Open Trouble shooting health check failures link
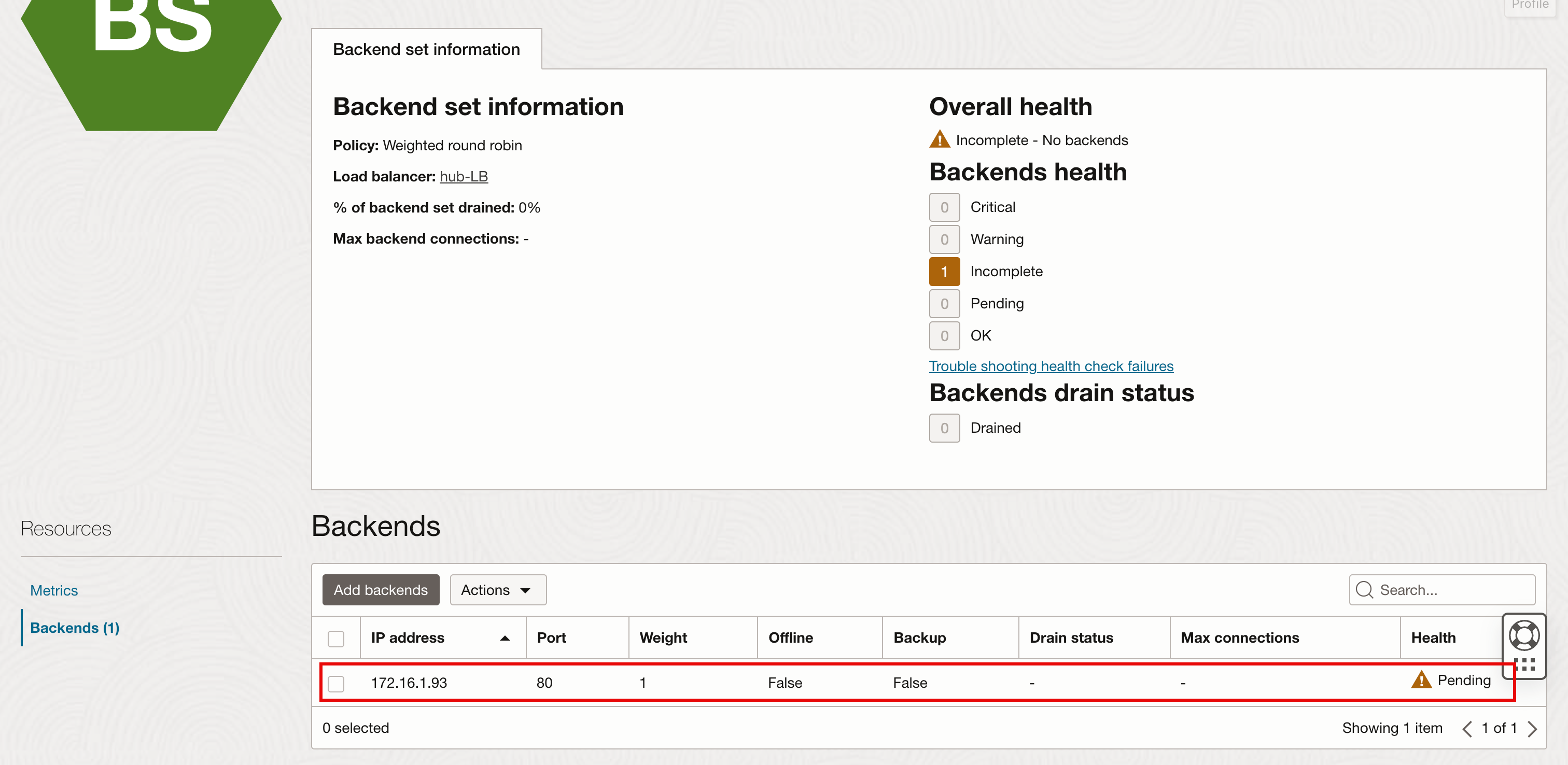Image resolution: width=1568 pixels, height=765 pixels. click(x=1051, y=366)
